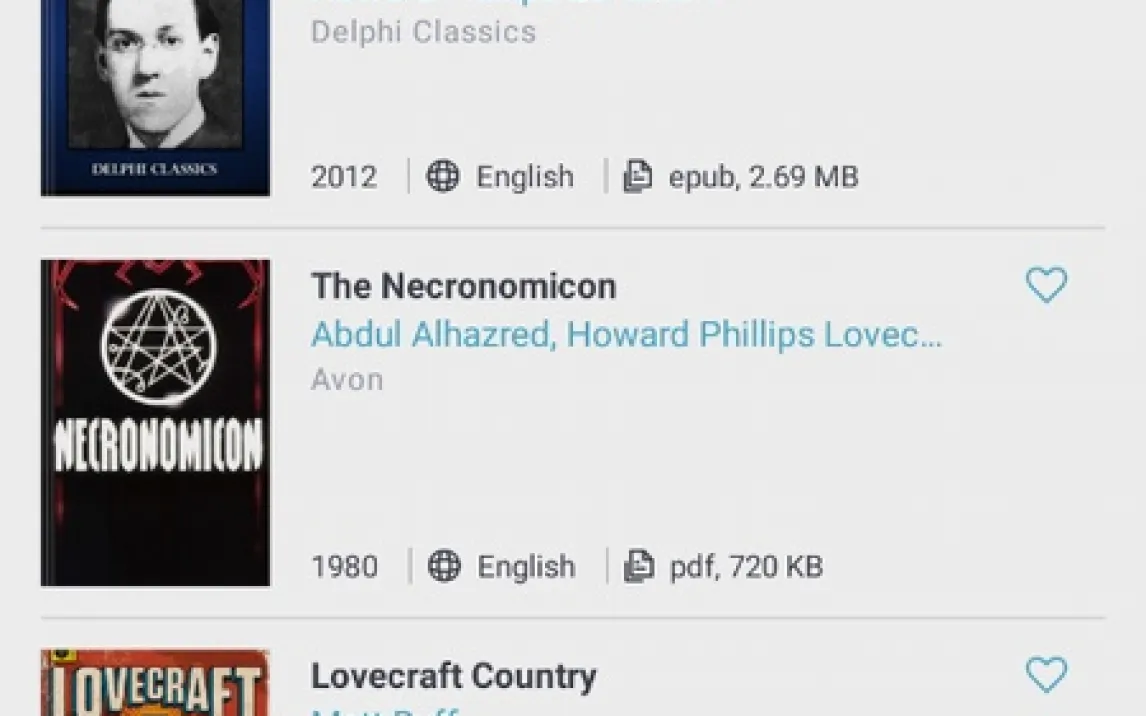
Task: Open the Lovecraft Country cover thumbnail
Action: (x=156, y=682)
